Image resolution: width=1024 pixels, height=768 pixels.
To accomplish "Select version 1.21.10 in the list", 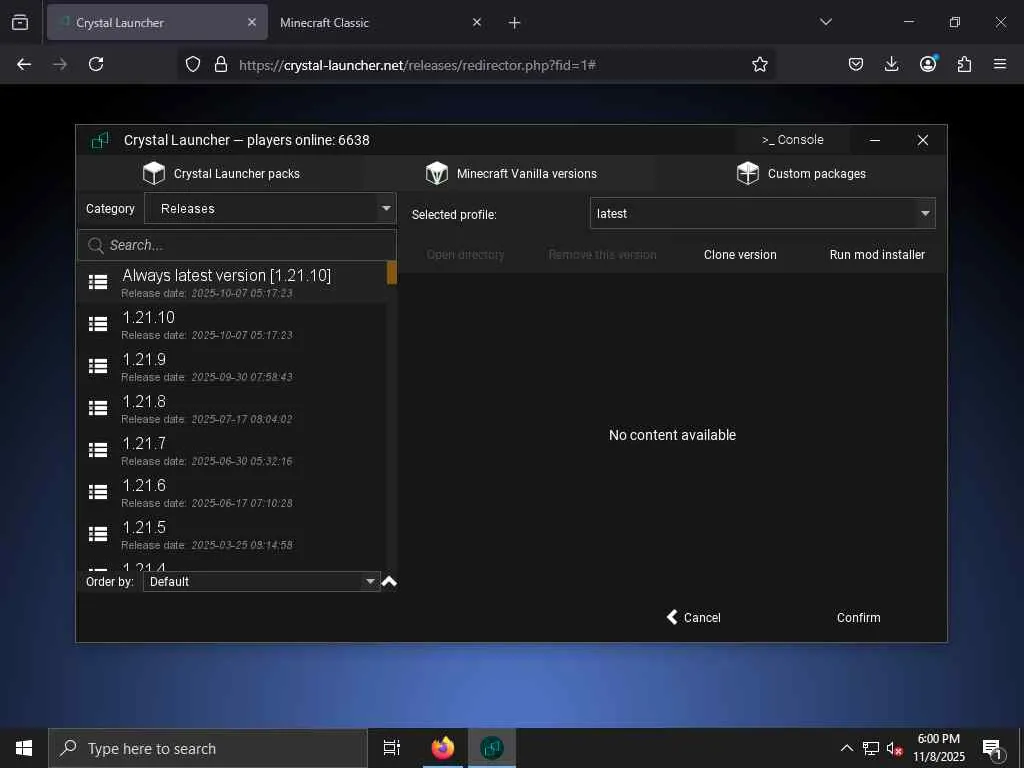I will pyautogui.click(x=232, y=325).
